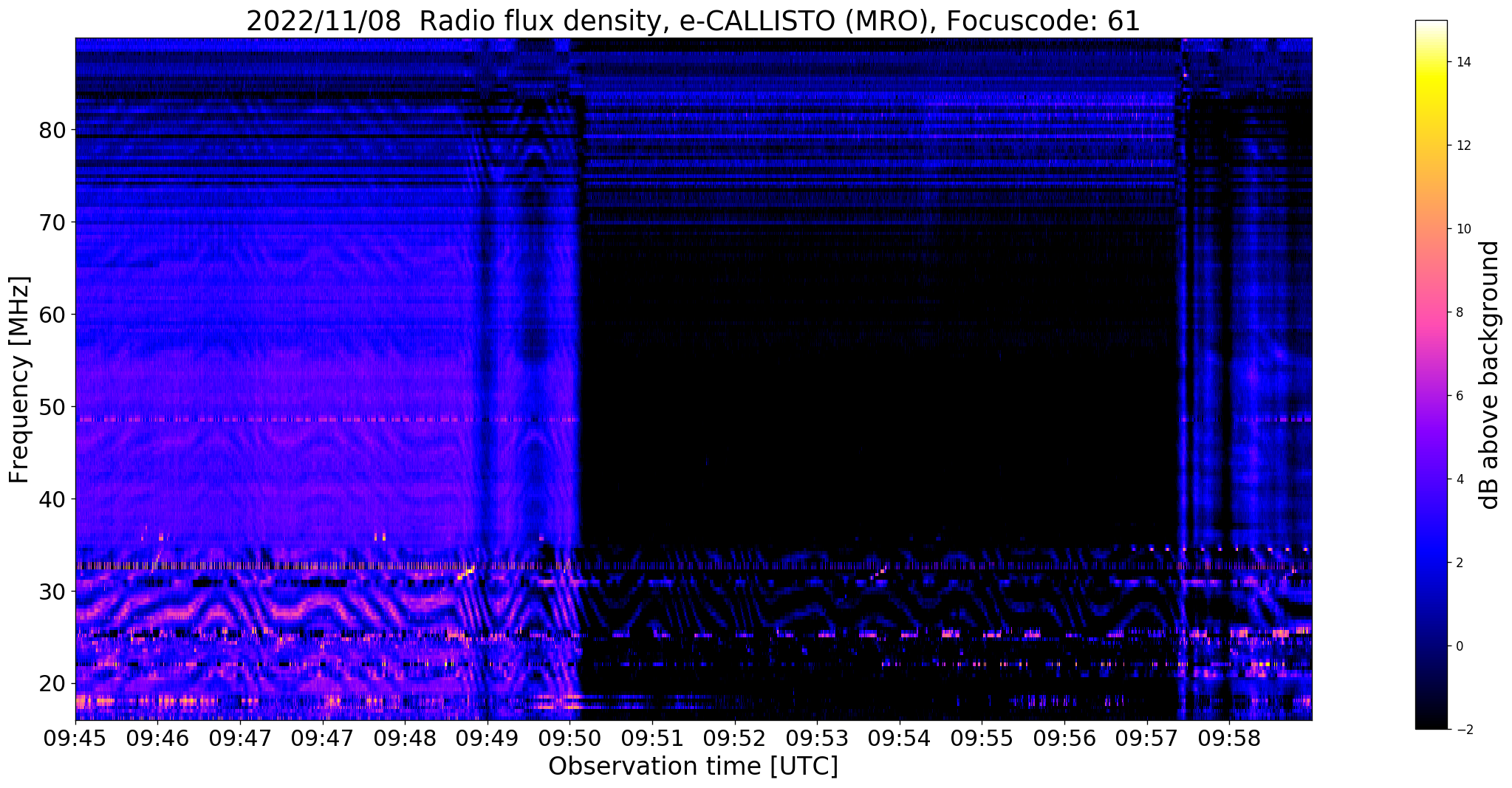The width and height of the screenshot is (1512, 788).
Task: Click the colorbar tick label 14
Action: pos(1463,62)
